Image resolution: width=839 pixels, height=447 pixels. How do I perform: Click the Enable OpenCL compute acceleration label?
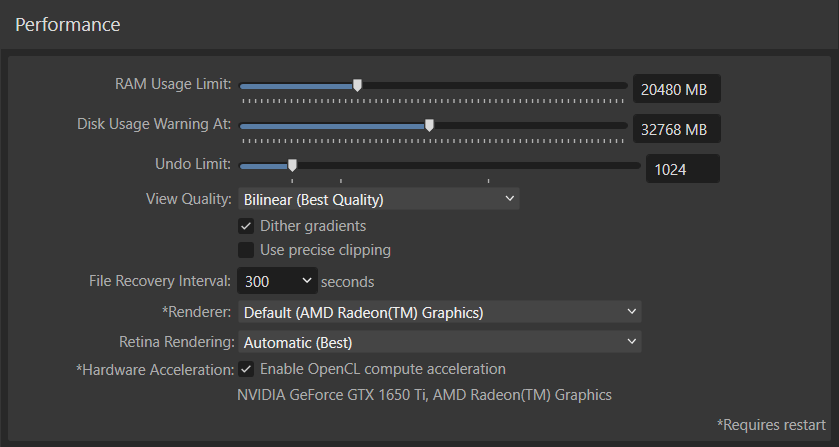coord(383,369)
